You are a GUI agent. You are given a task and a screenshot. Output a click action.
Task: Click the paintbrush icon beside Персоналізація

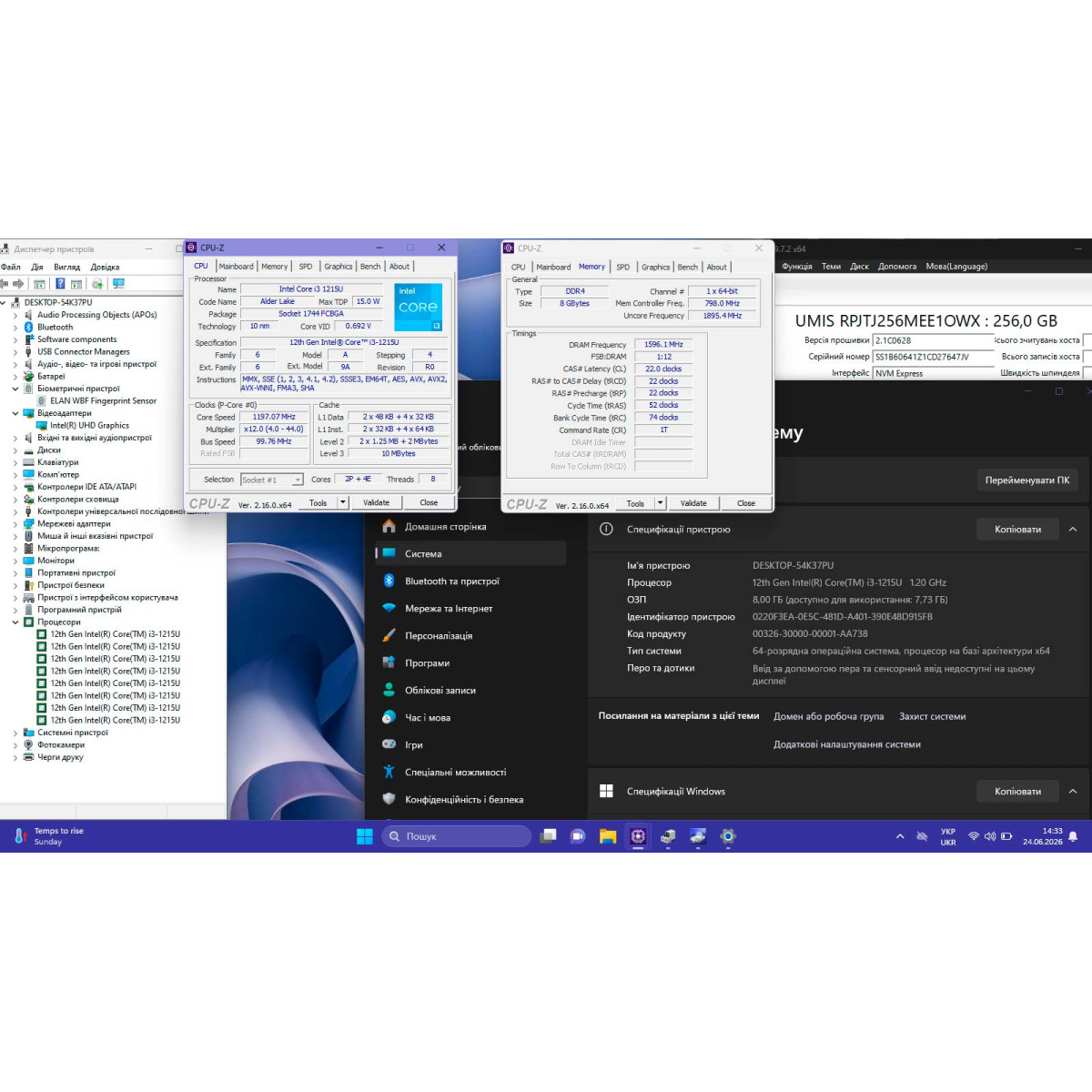click(389, 635)
